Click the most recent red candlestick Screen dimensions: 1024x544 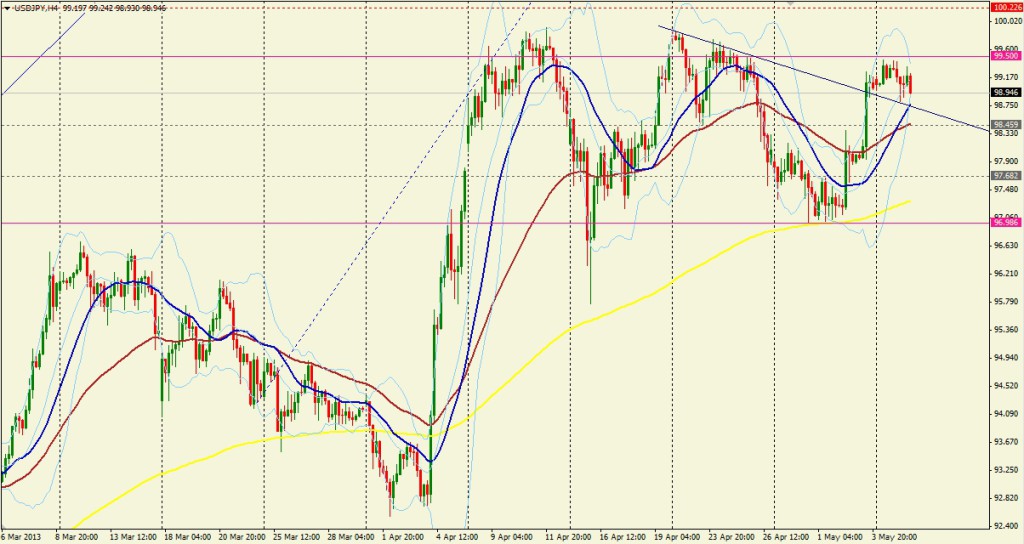click(910, 84)
